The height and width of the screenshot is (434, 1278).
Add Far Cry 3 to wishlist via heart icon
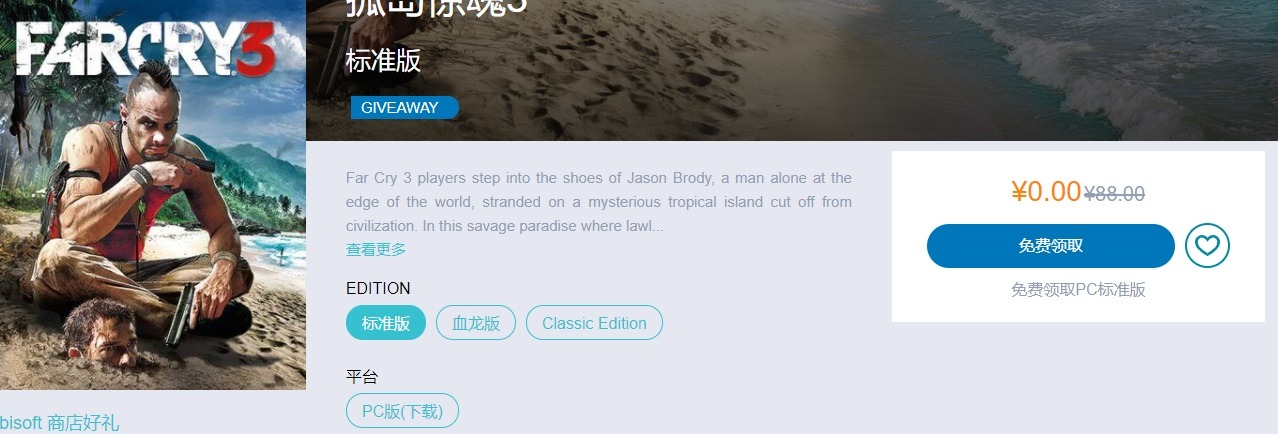1207,246
